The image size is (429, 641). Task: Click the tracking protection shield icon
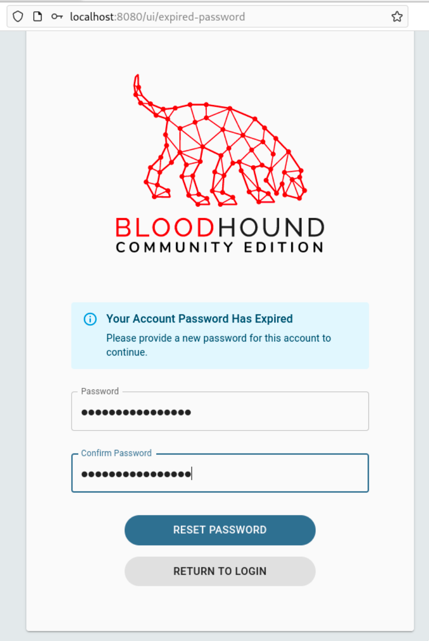point(18,17)
